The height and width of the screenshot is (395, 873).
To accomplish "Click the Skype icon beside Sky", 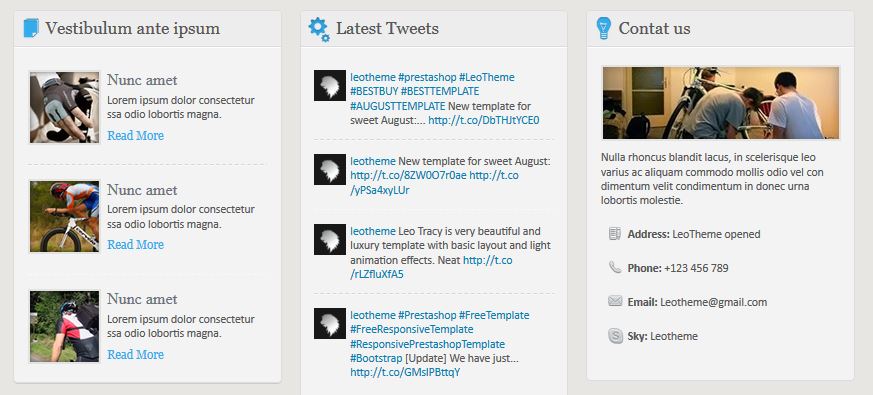I will pos(615,336).
